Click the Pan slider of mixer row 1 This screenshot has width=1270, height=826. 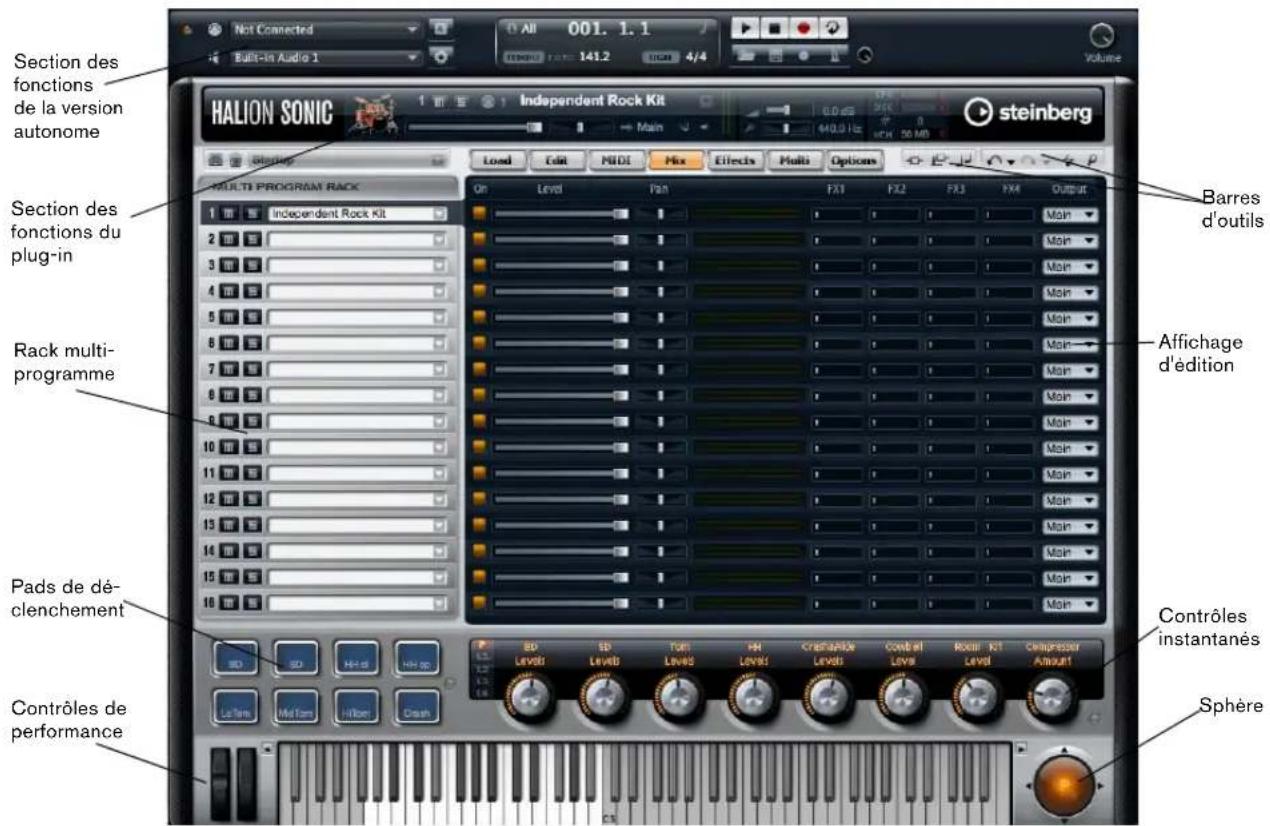pyautogui.click(x=661, y=213)
